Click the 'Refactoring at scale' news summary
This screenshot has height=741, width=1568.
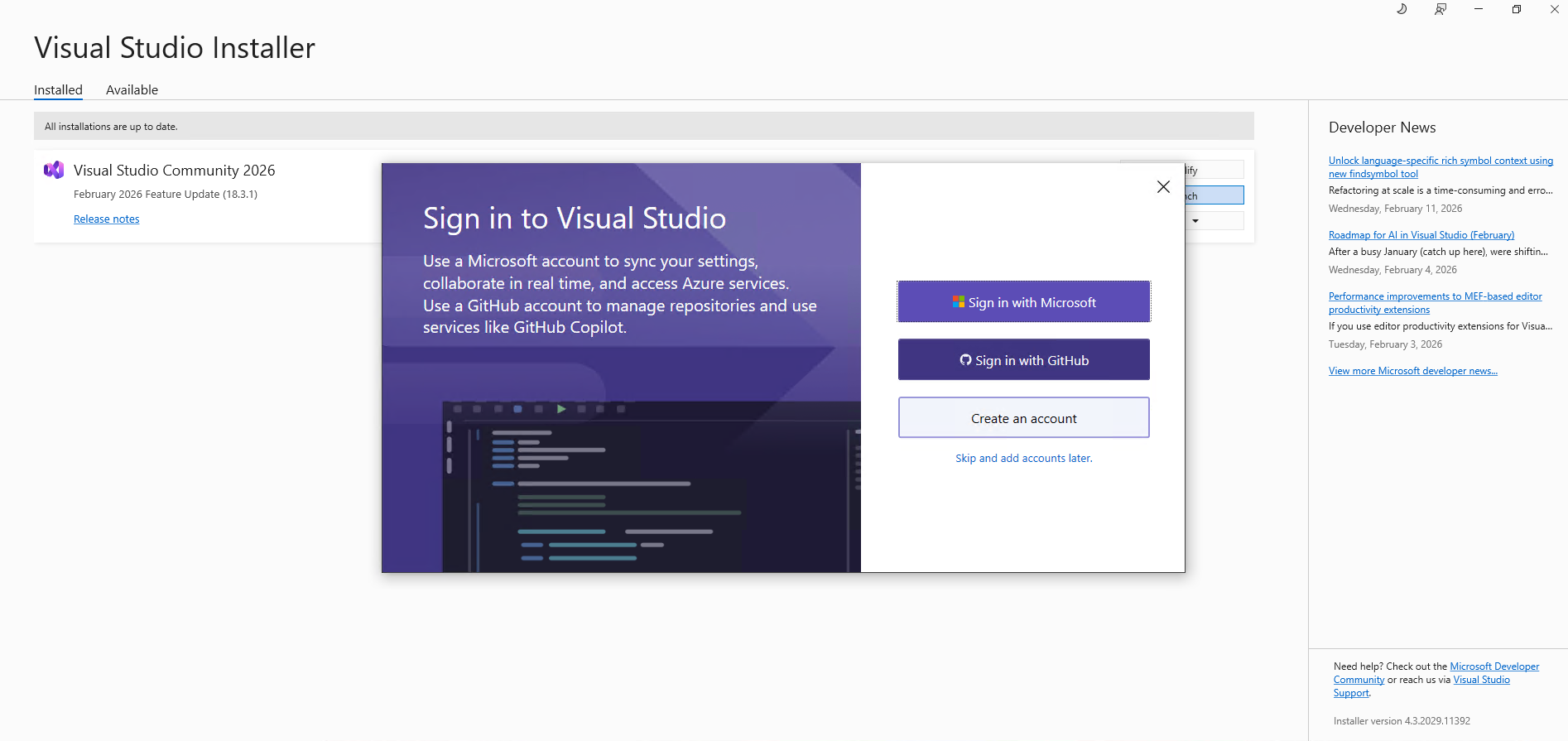(x=1441, y=190)
